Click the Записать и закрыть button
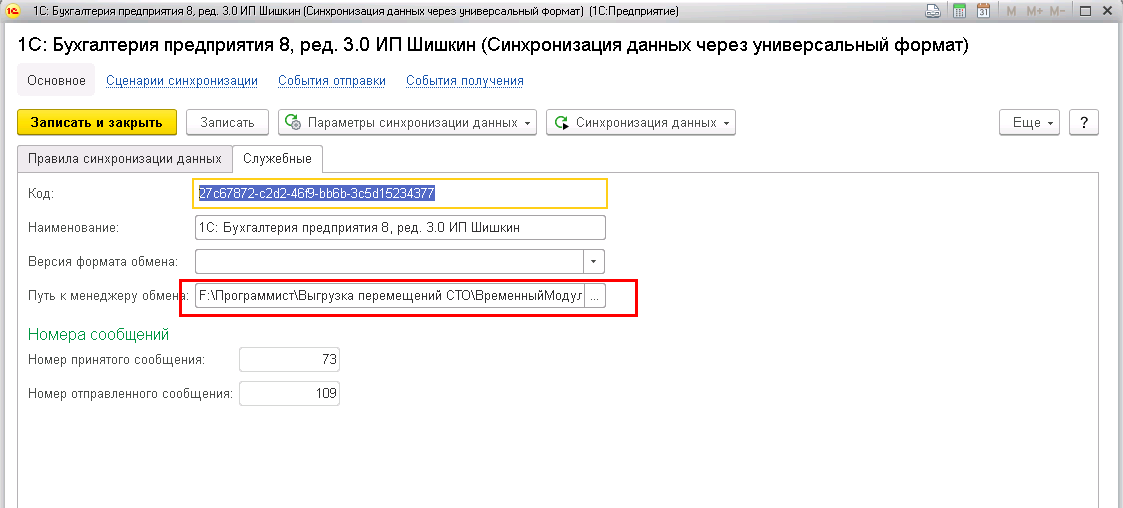The height and width of the screenshot is (508, 1123). coord(96,123)
